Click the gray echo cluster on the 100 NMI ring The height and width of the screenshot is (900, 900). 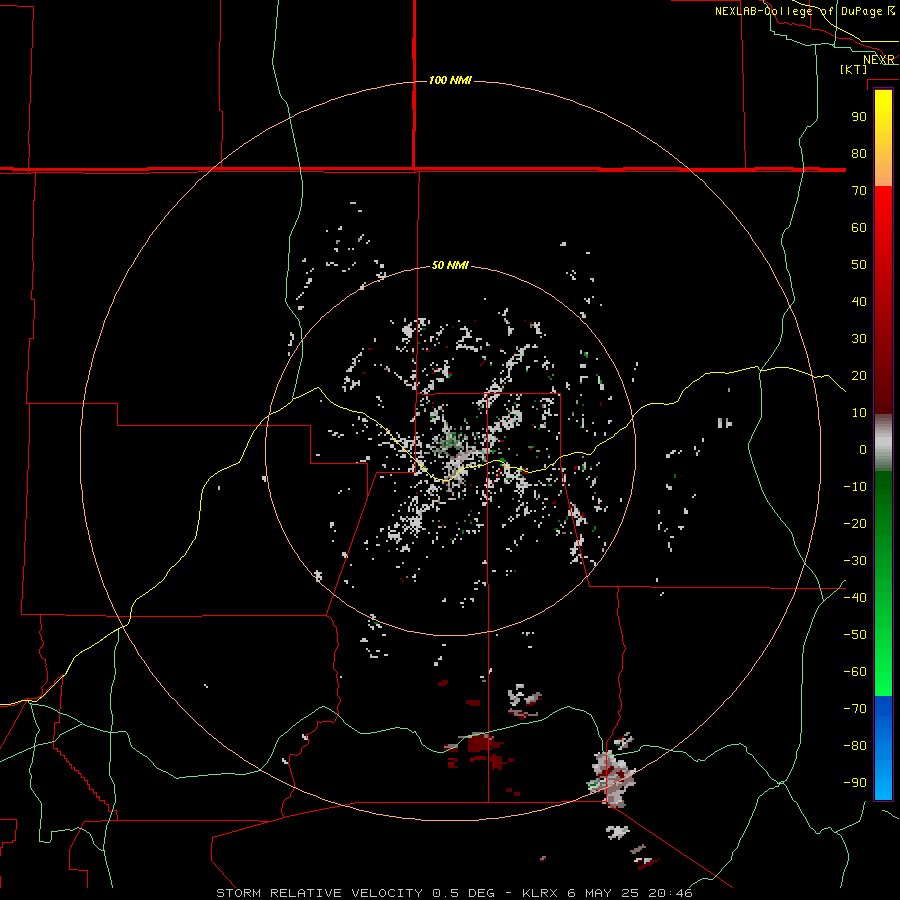pos(612,778)
